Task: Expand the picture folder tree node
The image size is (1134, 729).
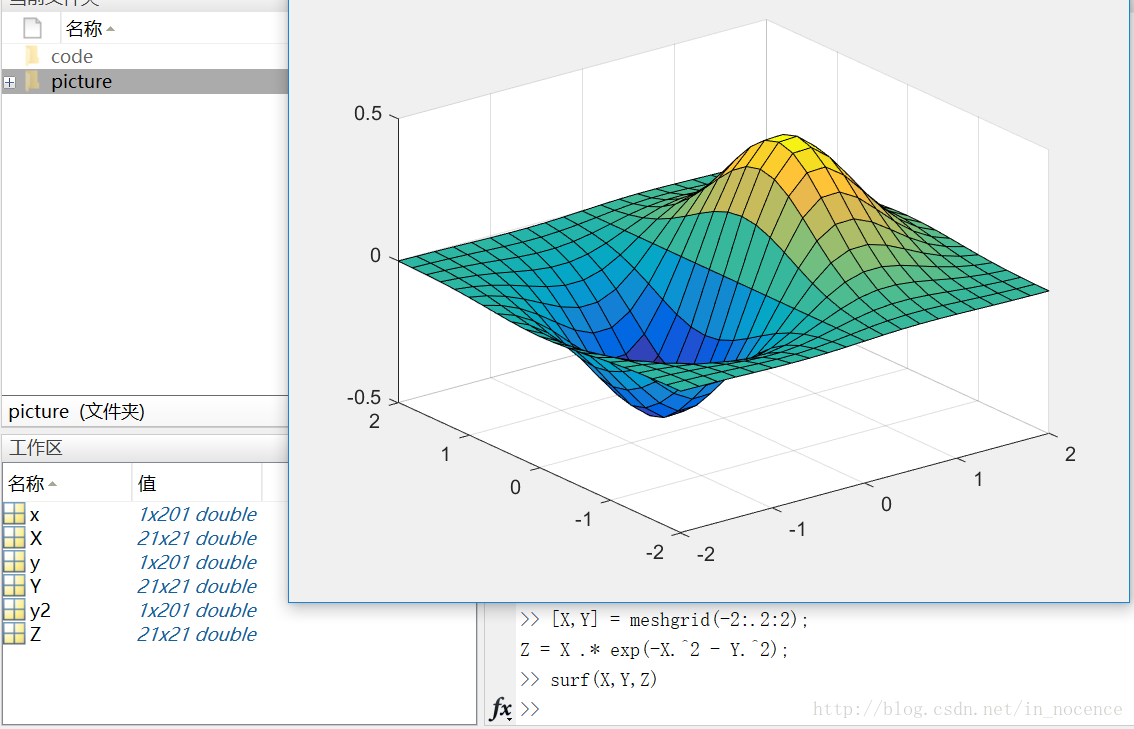Action: pyautogui.click(x=9, y=83)
